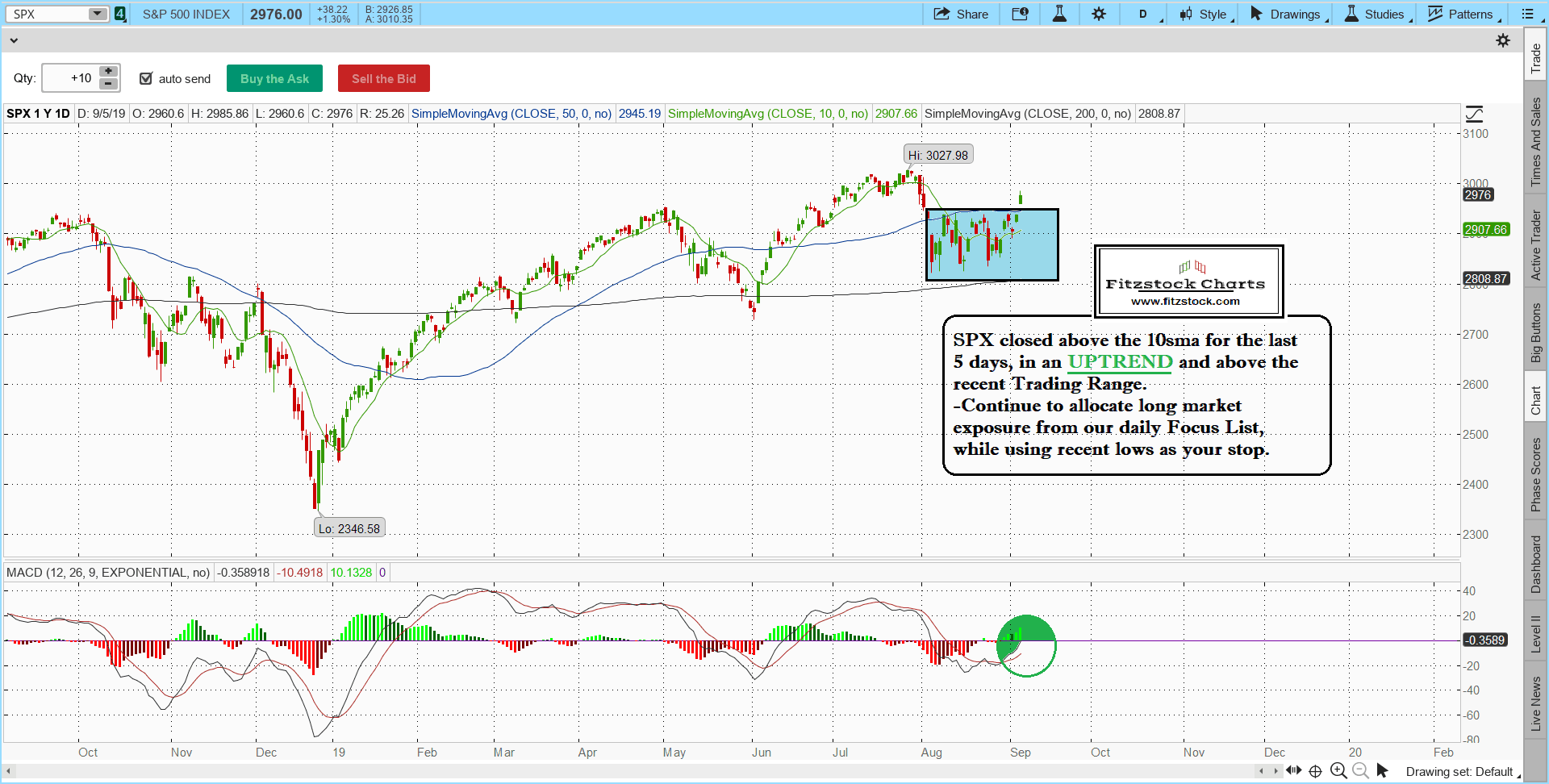Toggle the auto send checkbox

tap(146, 78)
